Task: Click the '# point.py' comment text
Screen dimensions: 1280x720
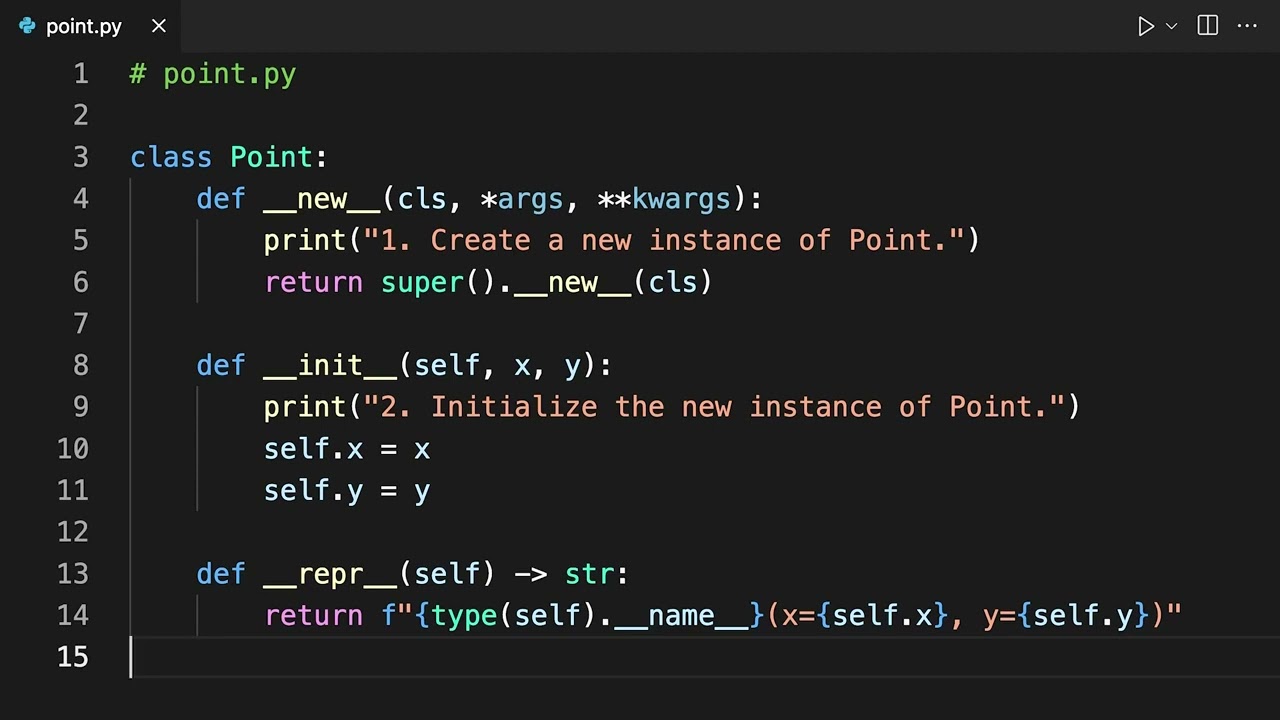Action: tap(213, 74)
